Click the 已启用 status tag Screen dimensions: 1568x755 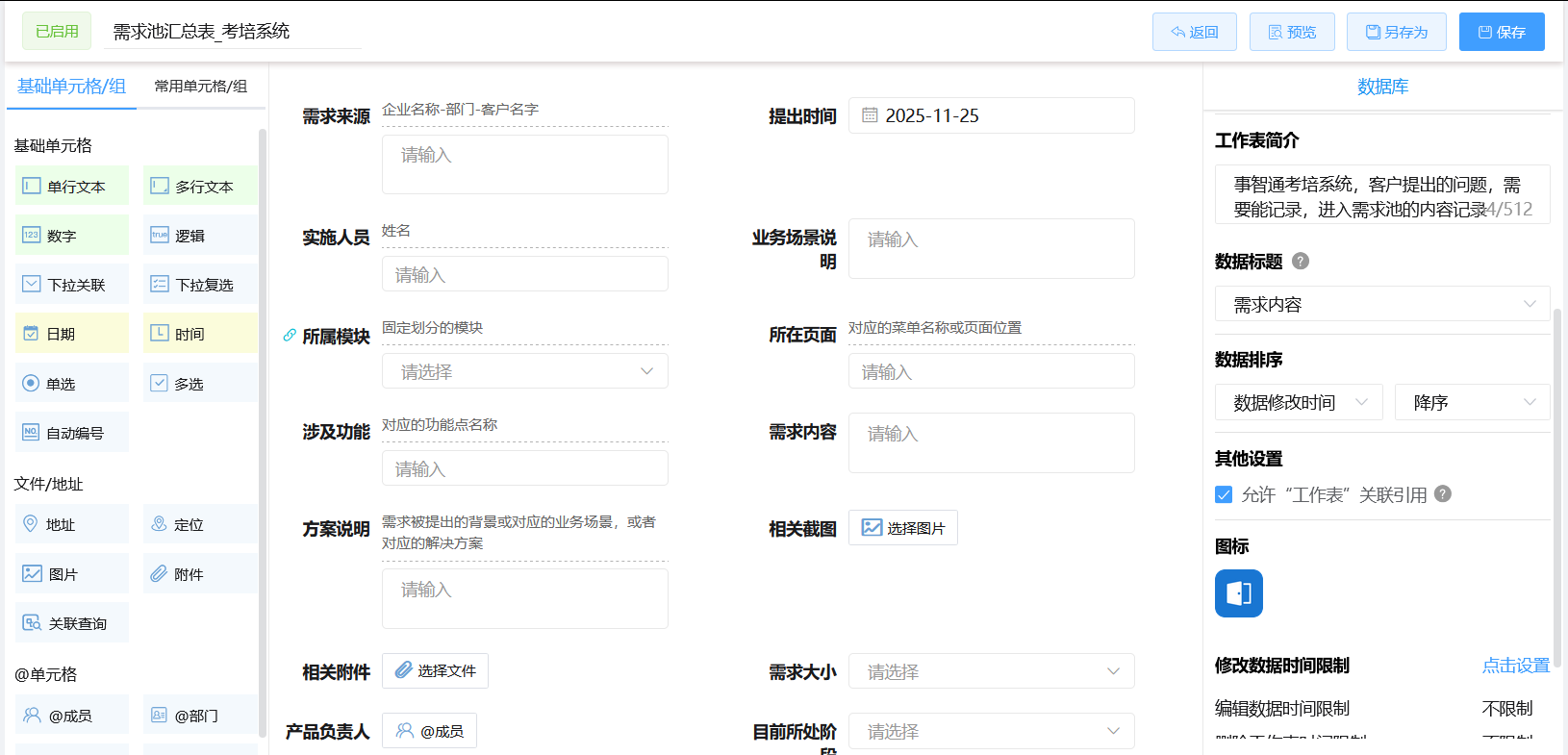[x=57, y=31]
